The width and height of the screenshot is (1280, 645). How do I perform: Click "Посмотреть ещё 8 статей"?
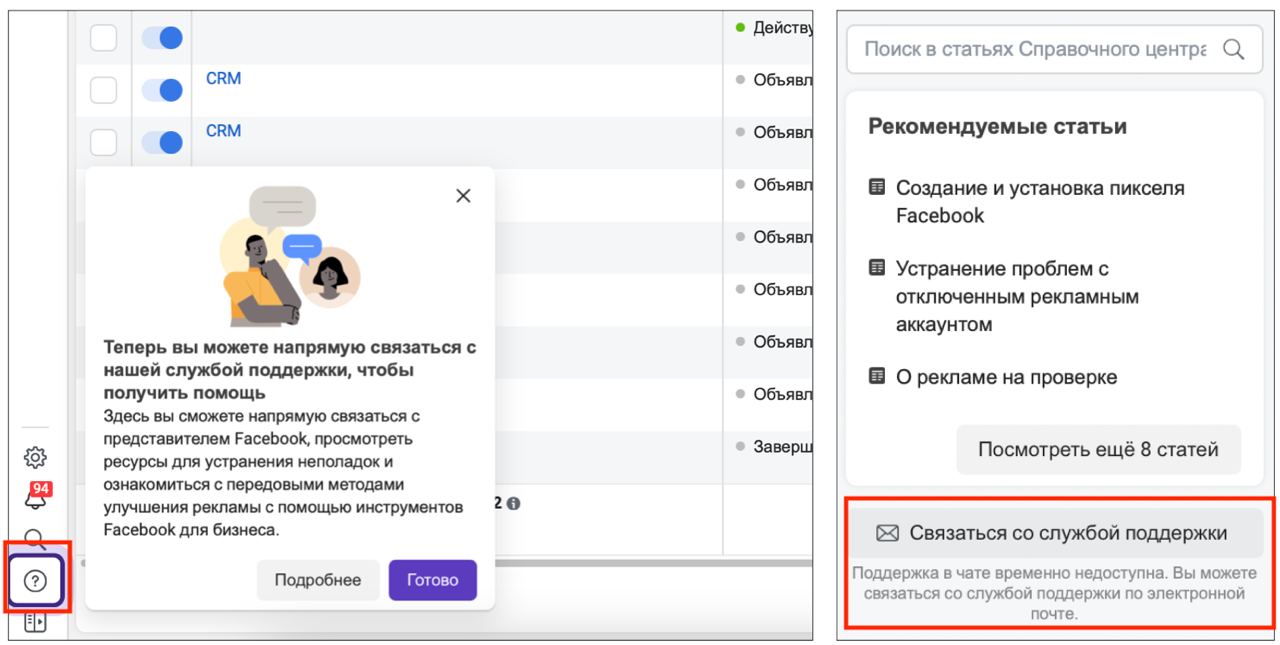click(x=1098, y=449)
